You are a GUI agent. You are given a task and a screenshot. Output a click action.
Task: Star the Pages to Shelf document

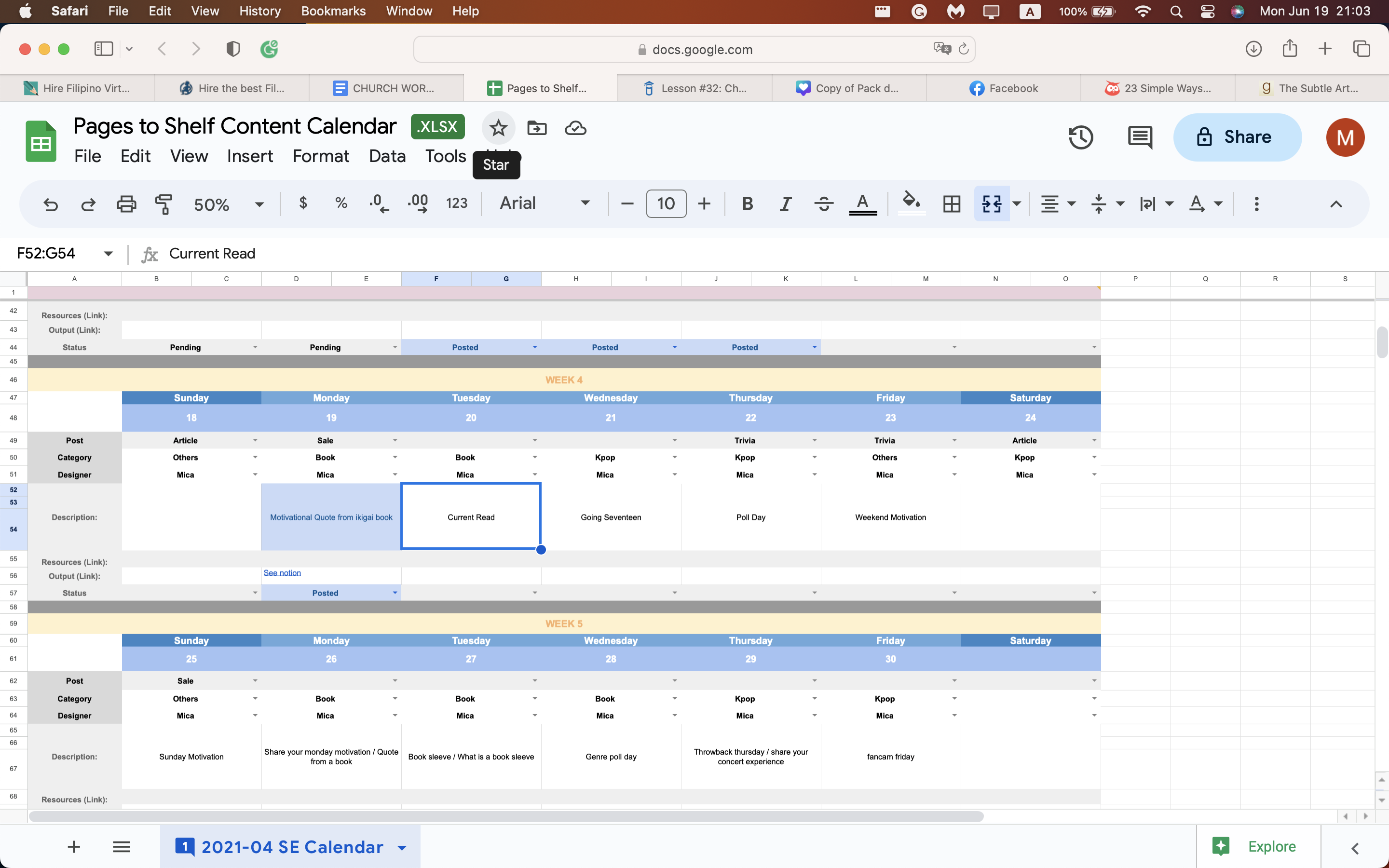coord(498,127)
